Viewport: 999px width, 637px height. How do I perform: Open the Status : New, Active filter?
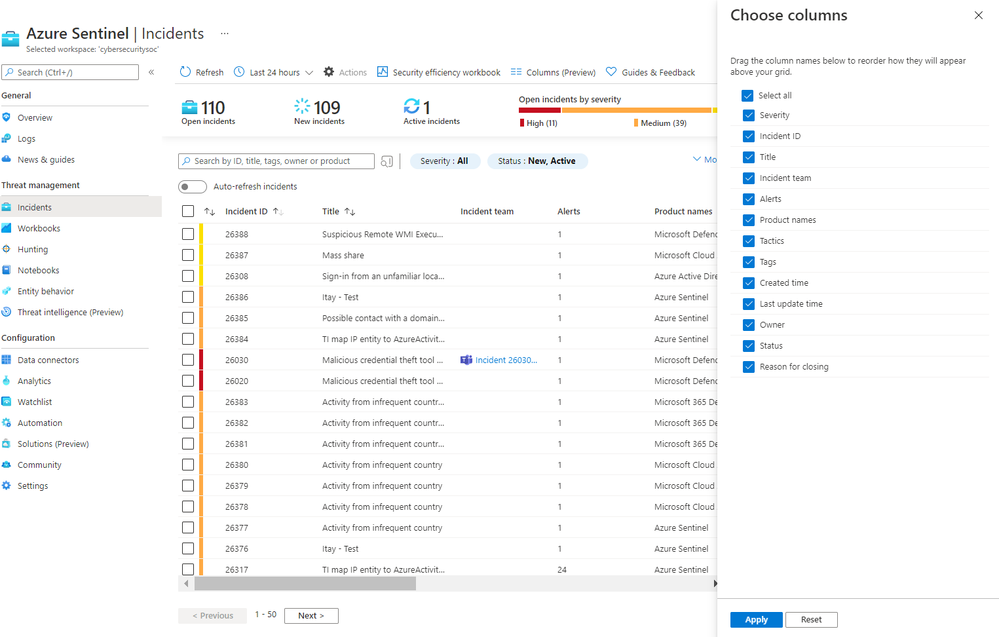tap(536, 161)
